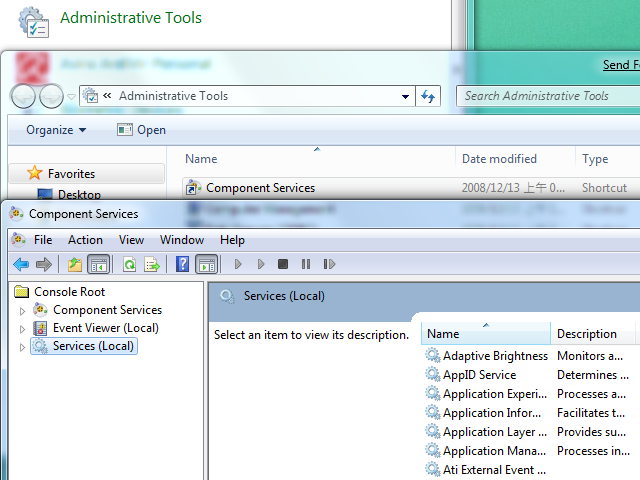Open the Action menu
The image size is (640, 480).
click(85, 240)
